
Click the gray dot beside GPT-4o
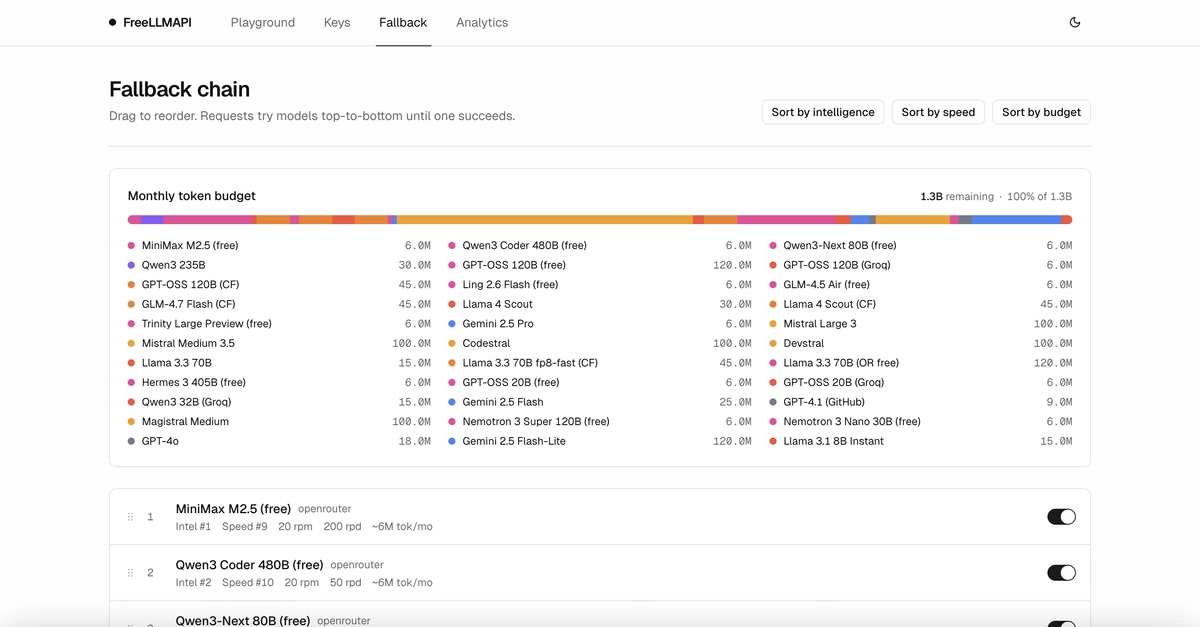pos(131,441)
